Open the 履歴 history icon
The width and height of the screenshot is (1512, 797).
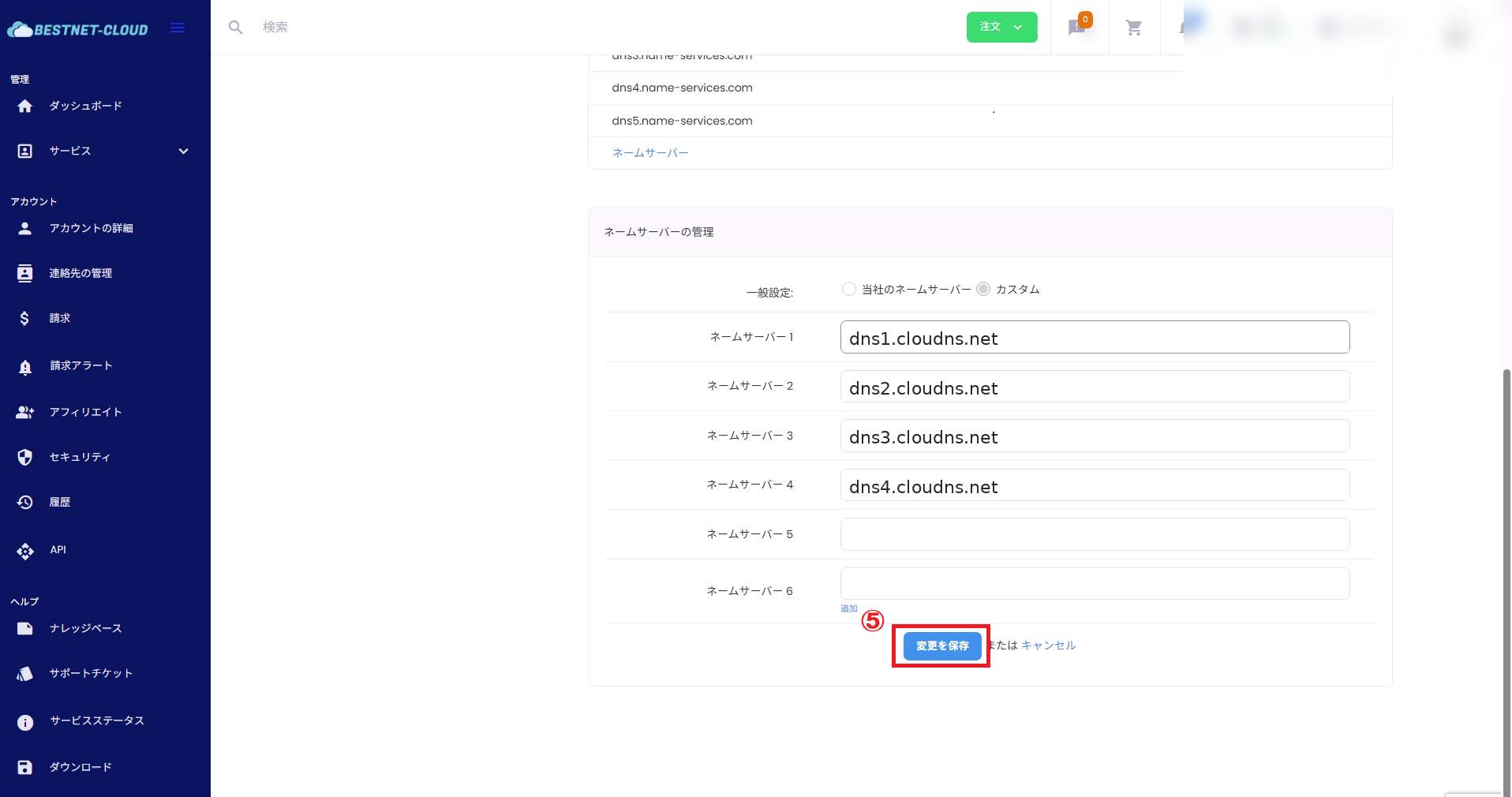pyautogui.click(x=25, y=503)
